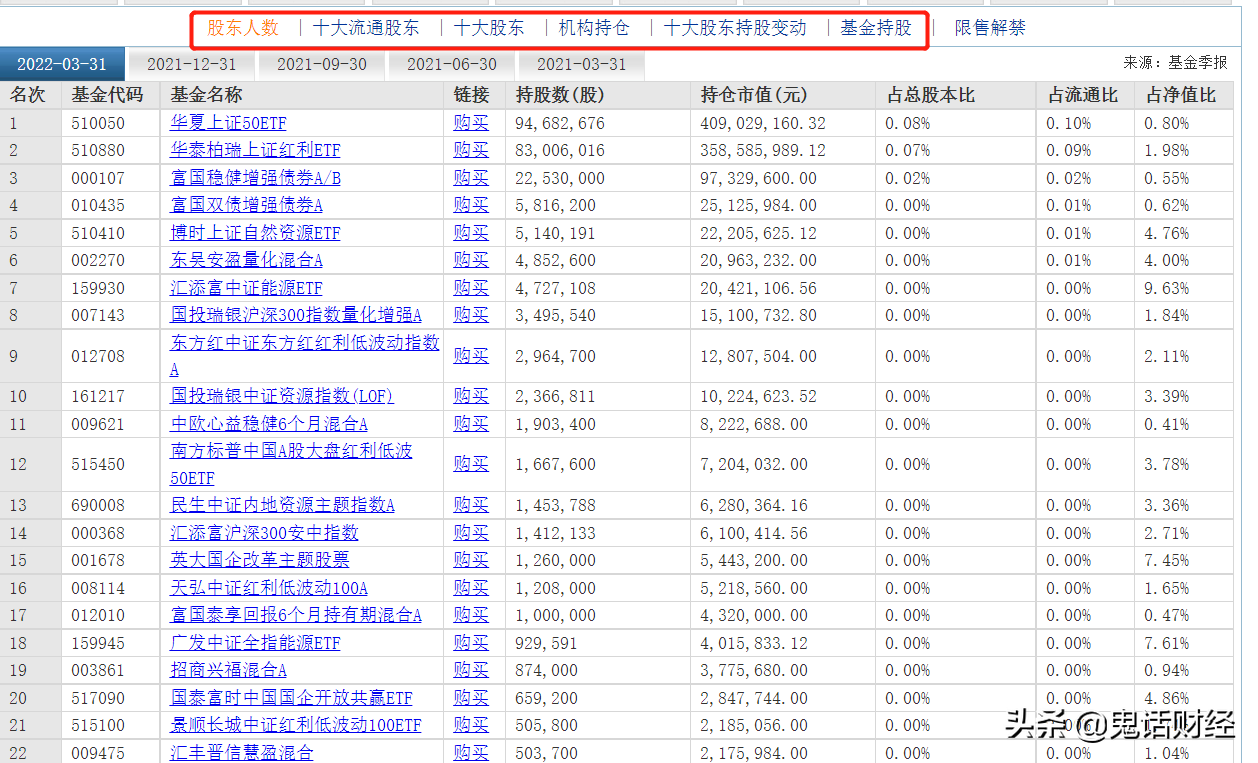Switch to 2021-09-30 report date
1258x763 pixels.
point(322,64)
